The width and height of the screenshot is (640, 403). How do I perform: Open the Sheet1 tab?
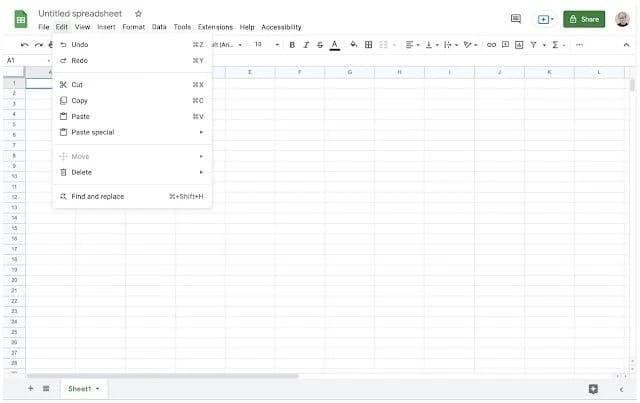[80, 388]
